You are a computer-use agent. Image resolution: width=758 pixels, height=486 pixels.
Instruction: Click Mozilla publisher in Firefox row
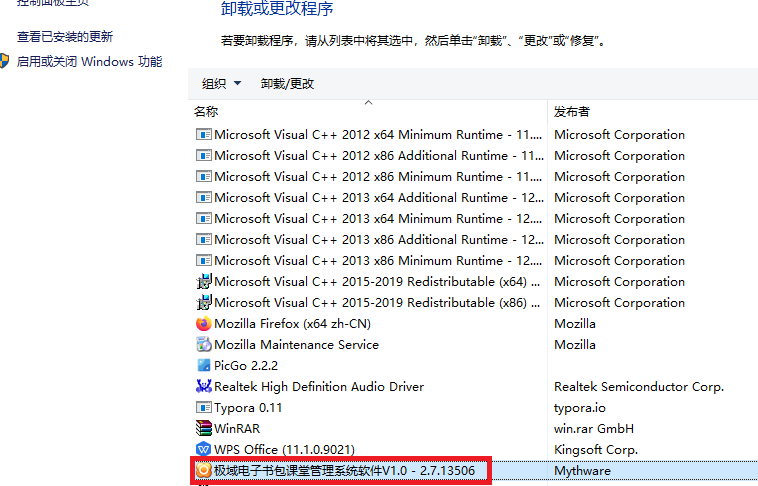[x=575, y=324]
